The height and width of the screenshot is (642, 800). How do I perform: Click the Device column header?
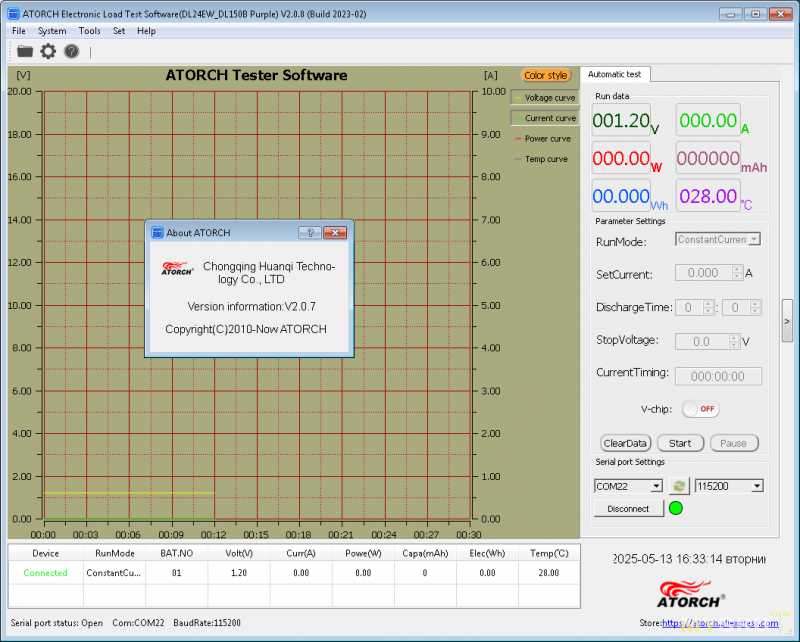(45, 553)
